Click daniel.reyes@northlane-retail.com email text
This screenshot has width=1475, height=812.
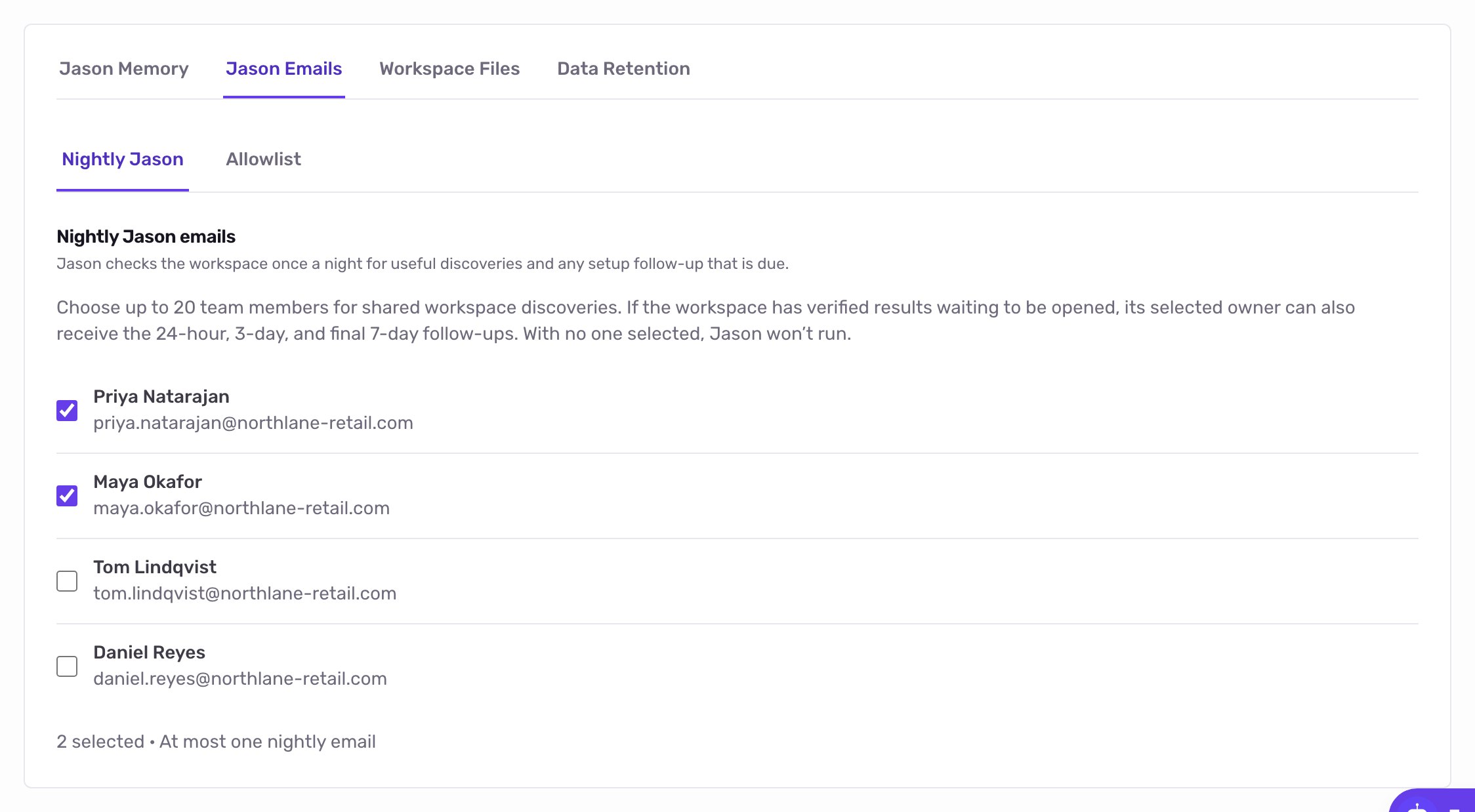pyautogui.click(x=240, y=679)
